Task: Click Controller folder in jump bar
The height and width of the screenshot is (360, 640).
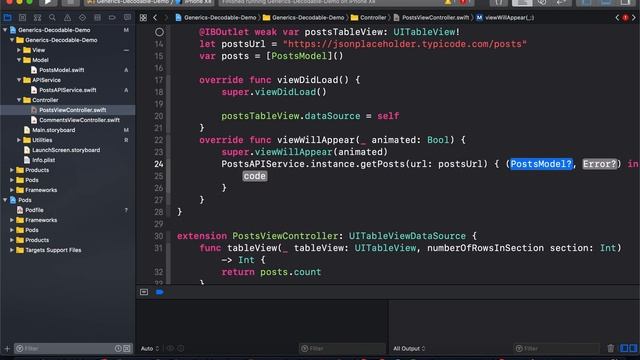Action: 369,18
